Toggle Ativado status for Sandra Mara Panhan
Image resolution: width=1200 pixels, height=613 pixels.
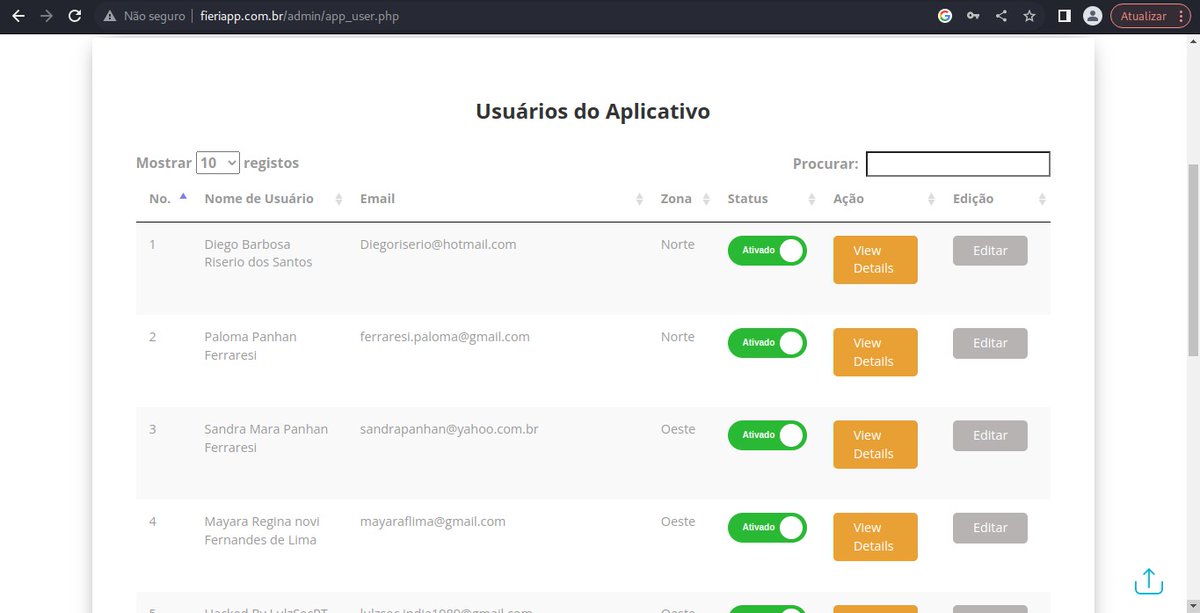click(x=767, y=436)
